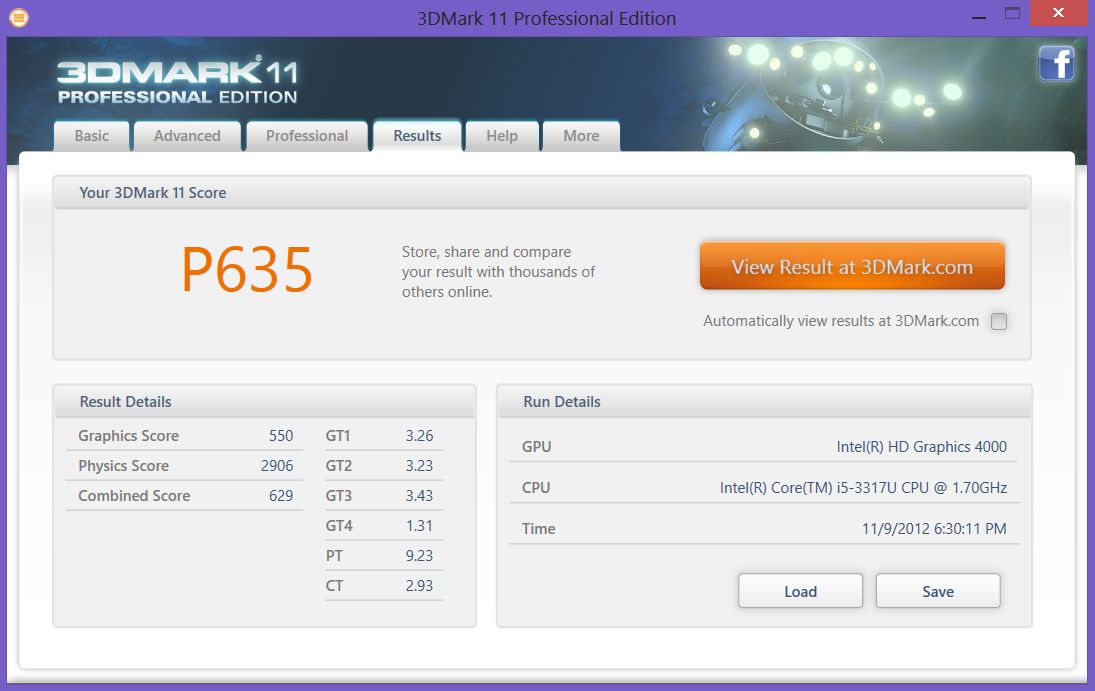The image size is (1095, 691).
Task: Switch to the Advanced tab
Action: coord(187,136)
